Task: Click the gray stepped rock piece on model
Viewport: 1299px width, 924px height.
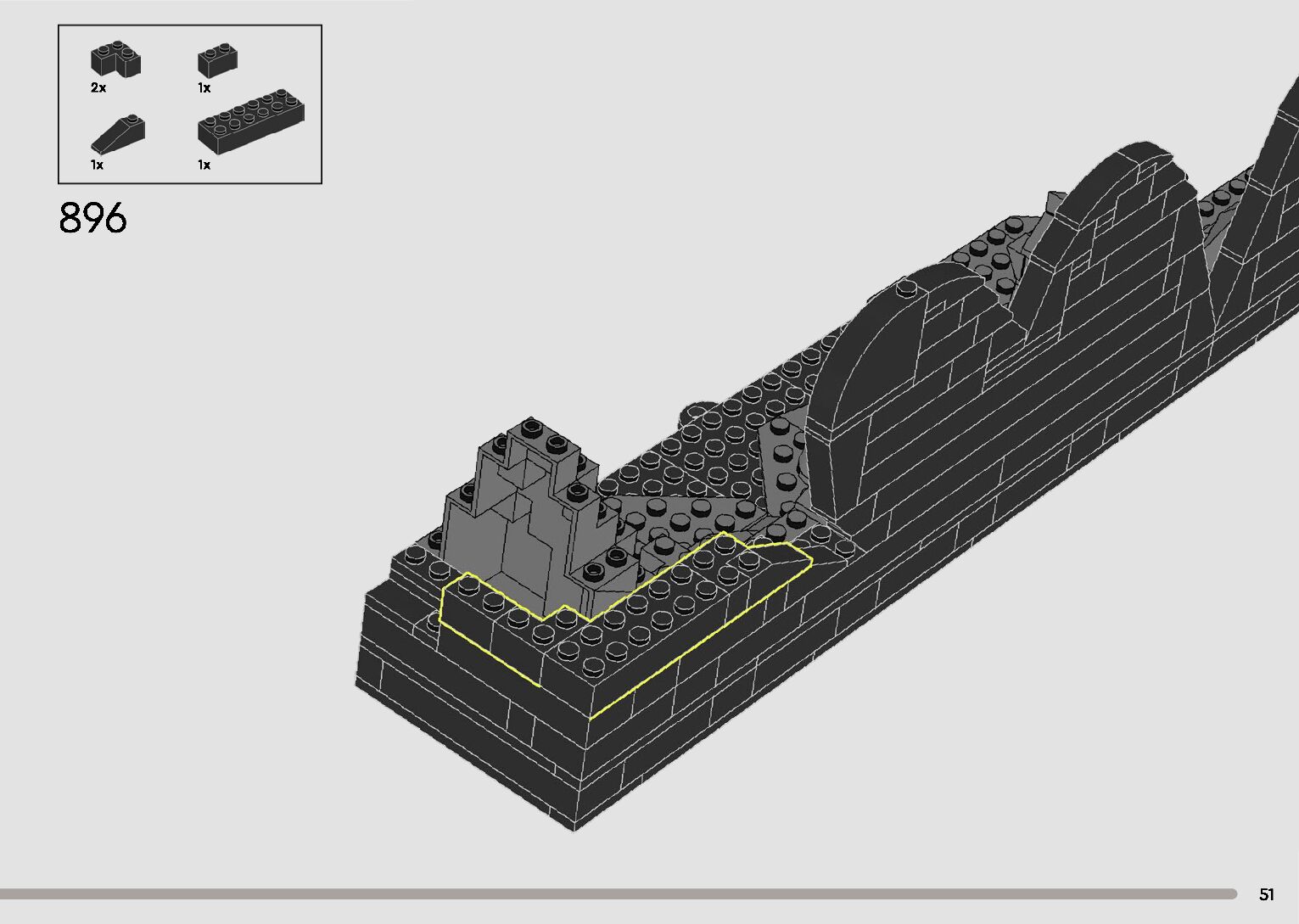Action: pos(522,526)
